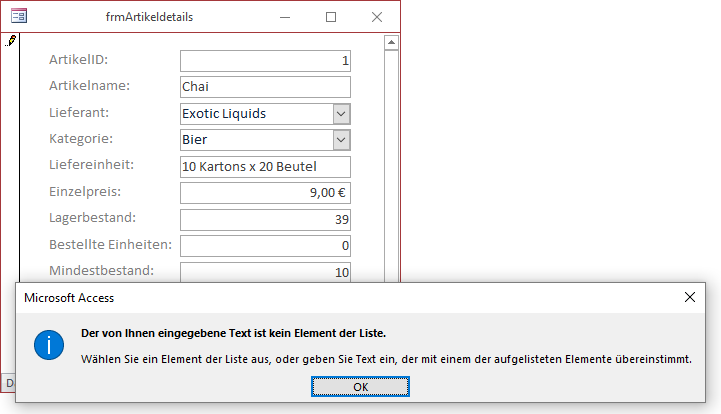Minimize the frmArtikeldetails window

tap(286, 17)
